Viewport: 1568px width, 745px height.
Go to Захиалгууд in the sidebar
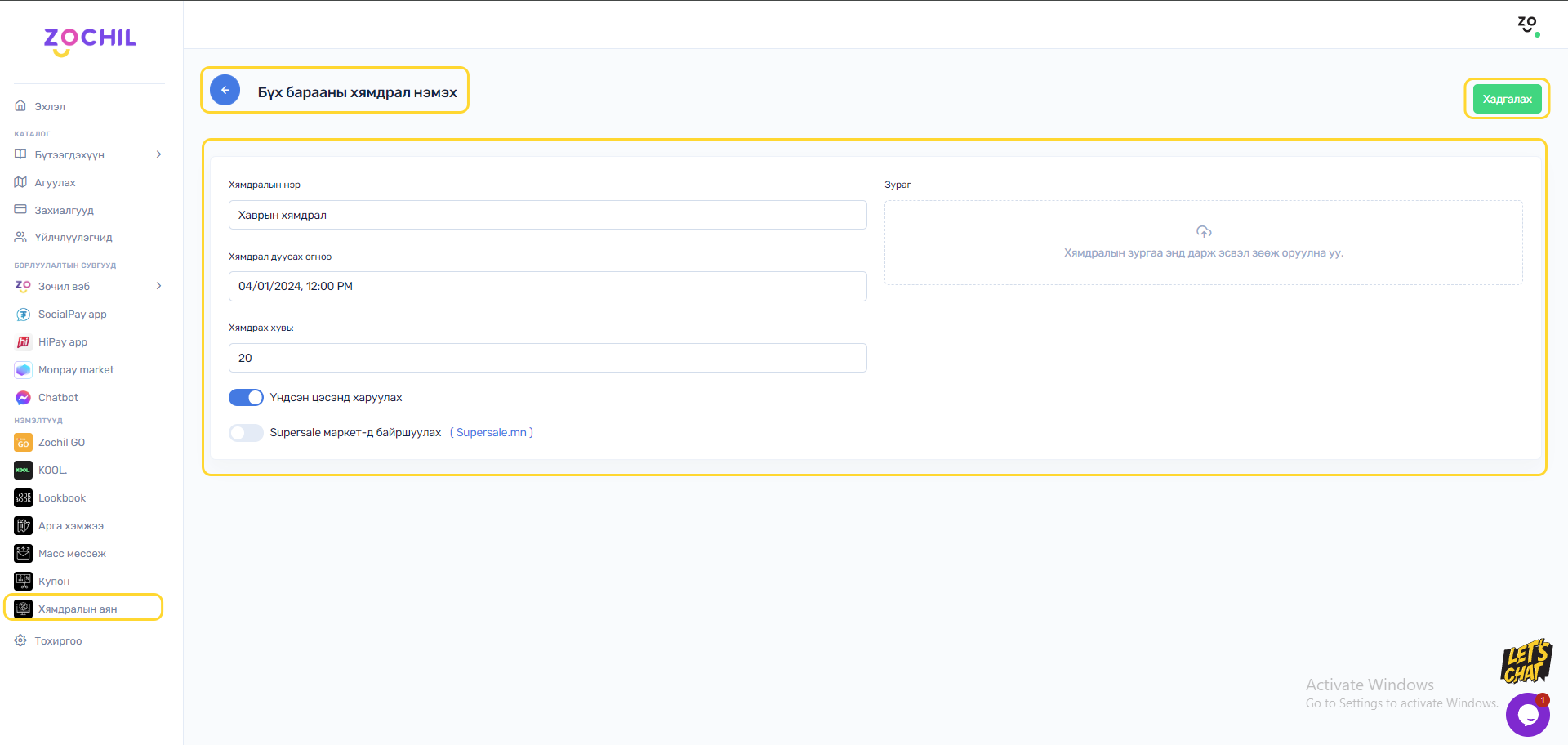click(x=64, y=210)
